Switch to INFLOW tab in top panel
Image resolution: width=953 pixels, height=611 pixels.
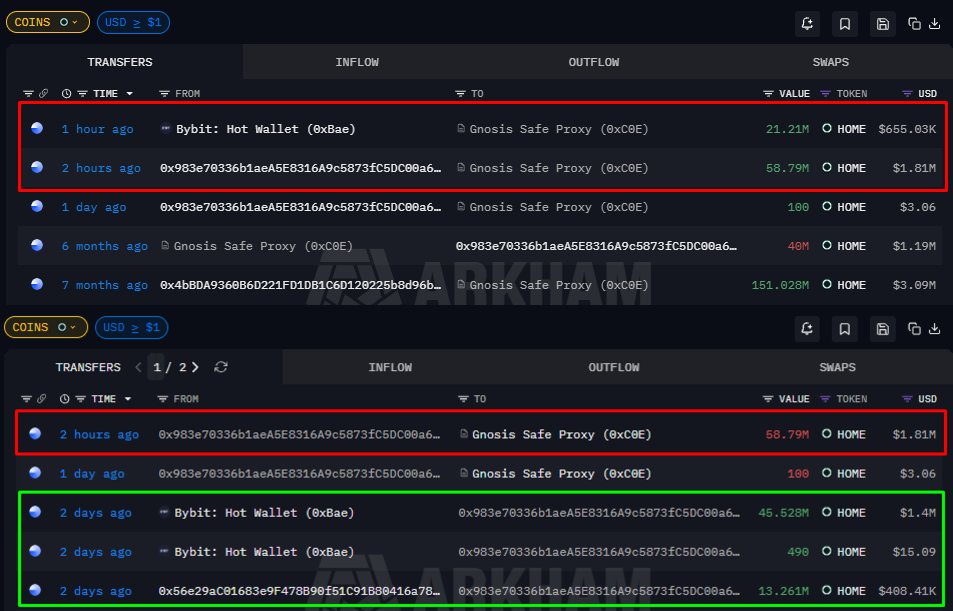click(357, 62)
